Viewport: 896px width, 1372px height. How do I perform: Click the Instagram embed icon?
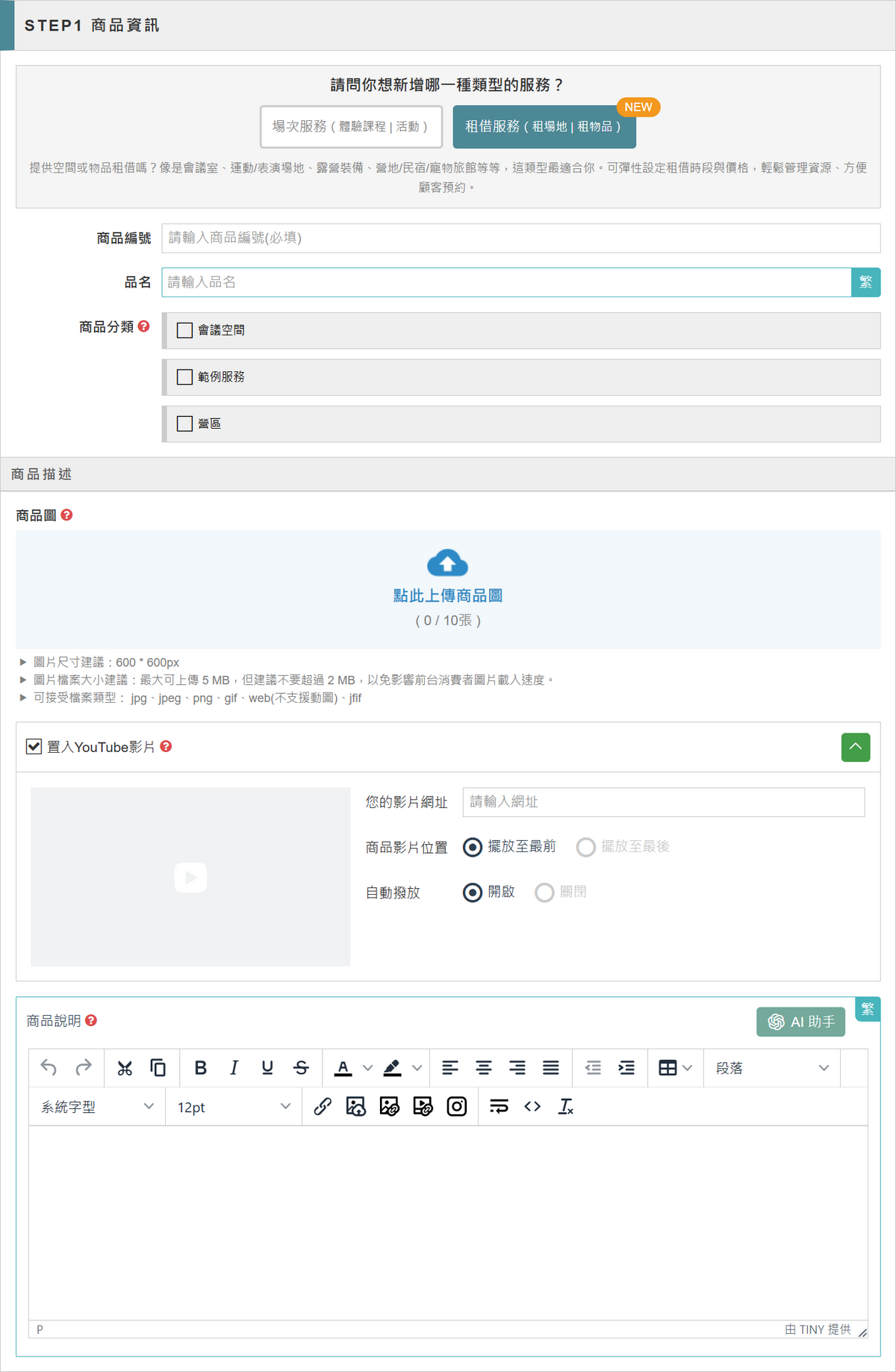click(457, 1107)
